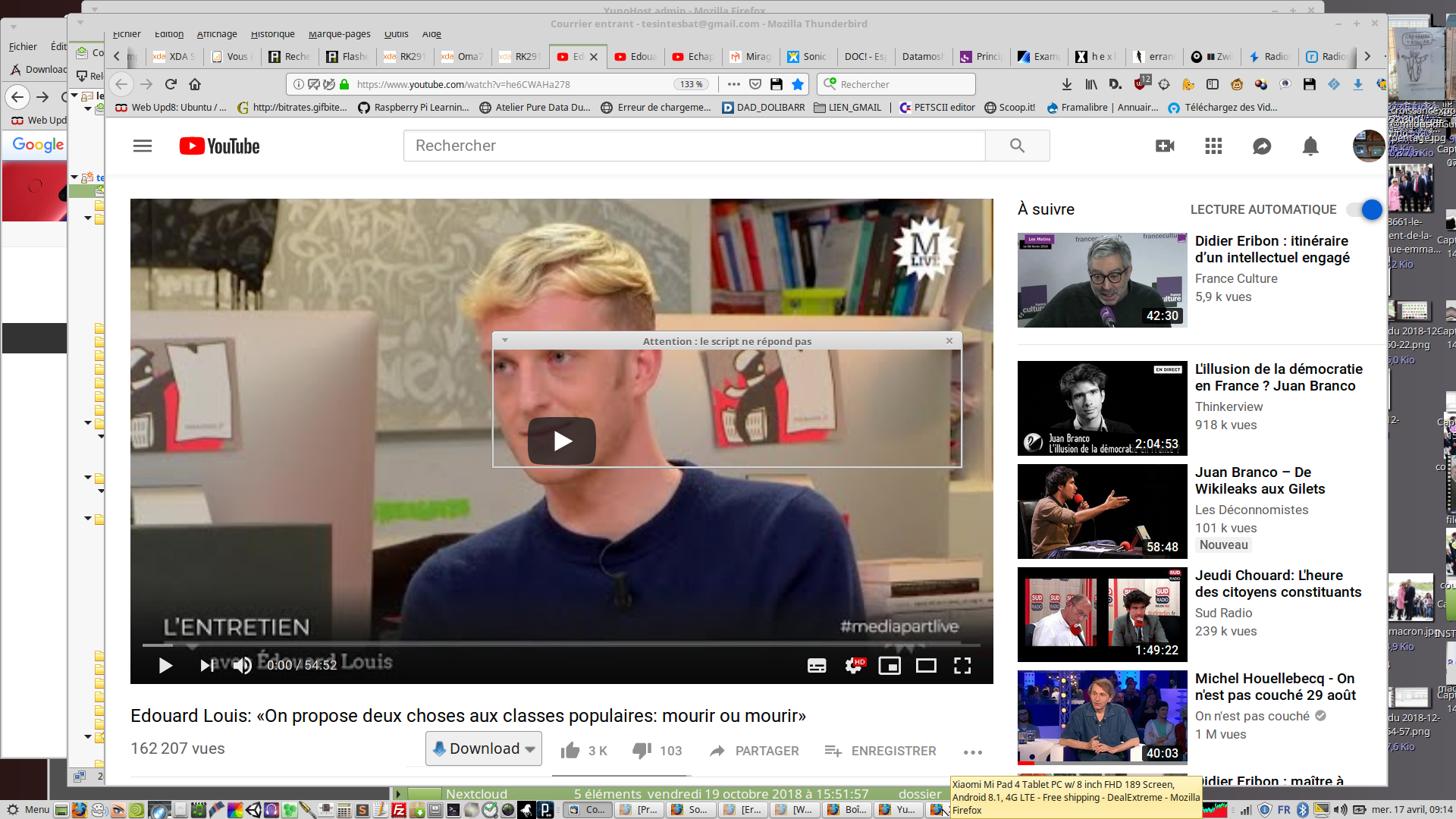Viewport: 1456px width, 819px height.
Task: Click the PARTAGER share button
Action: tap(755, 751)
